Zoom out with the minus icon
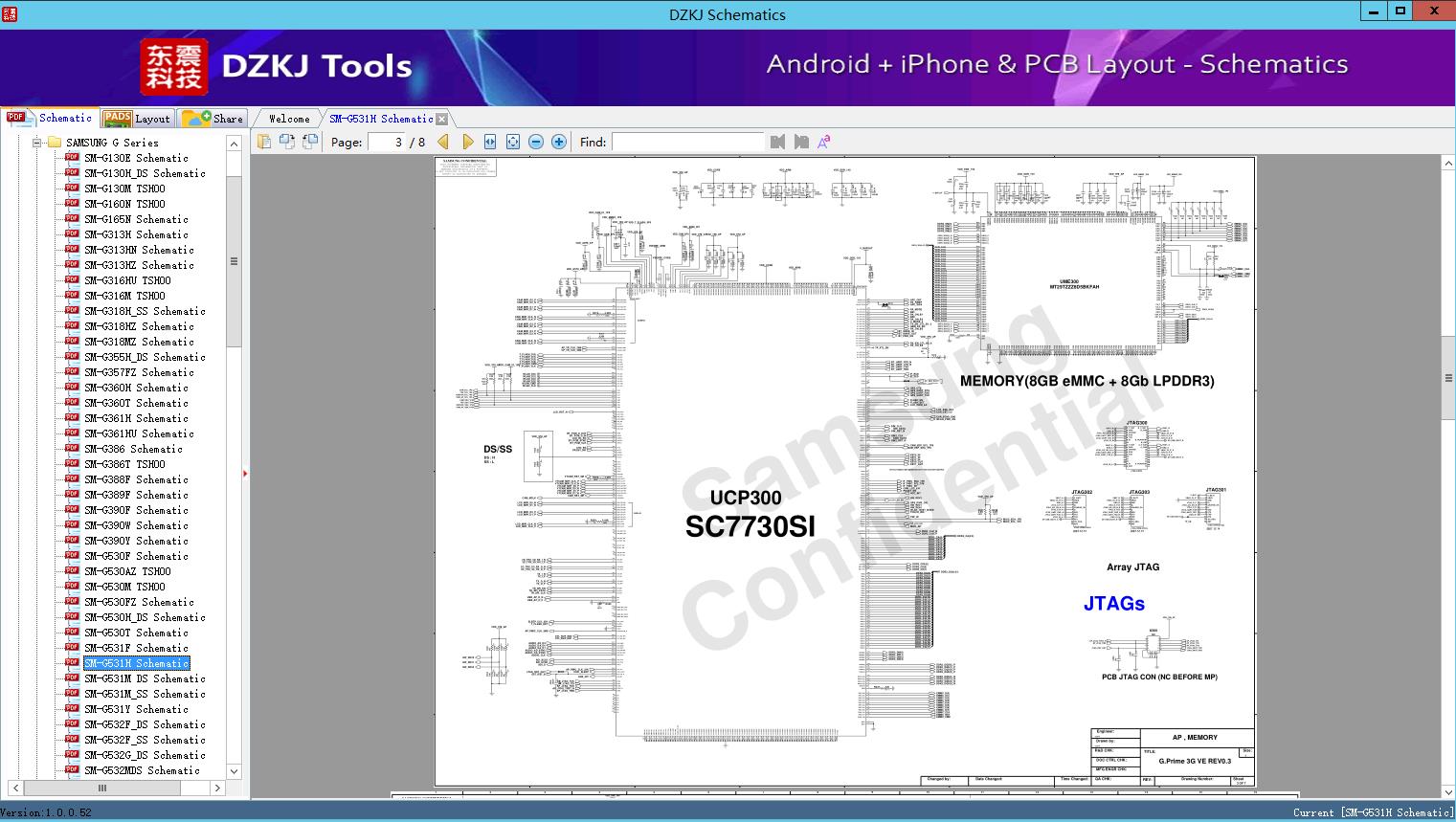 (536, 142)
